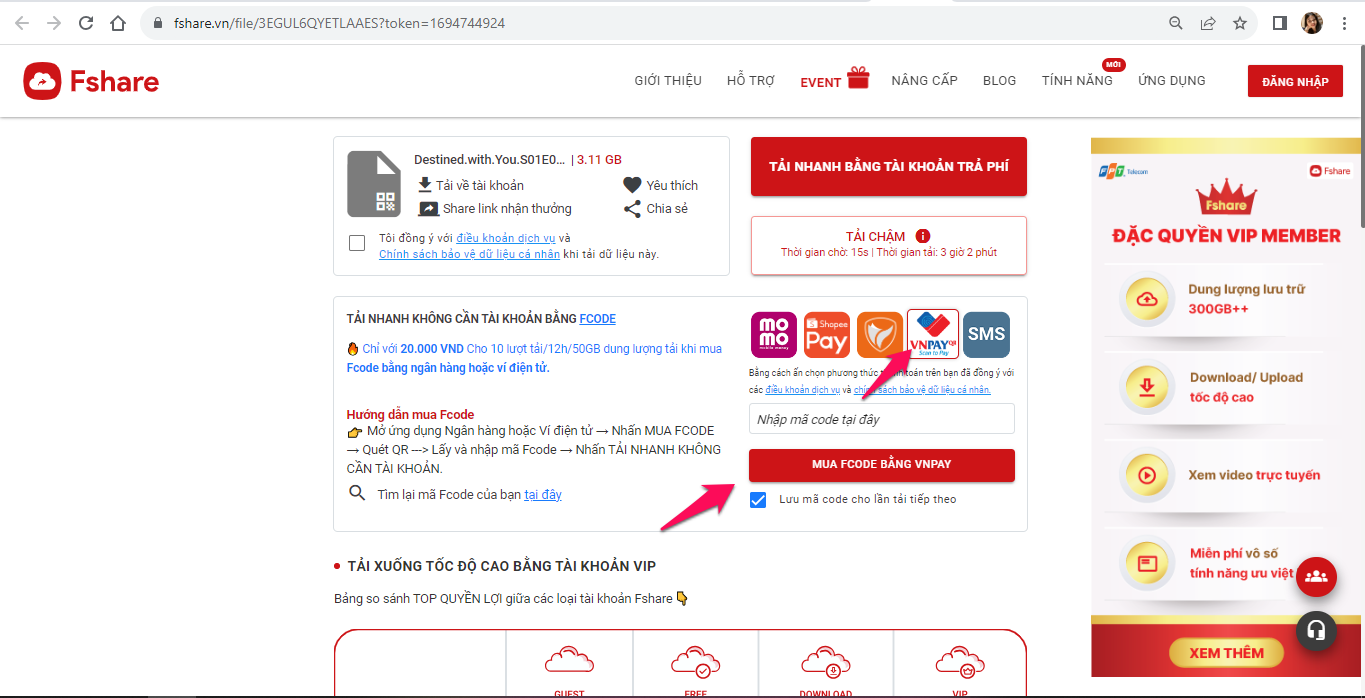Bookmark this page with the star icon

click(x=1240, y=23)
